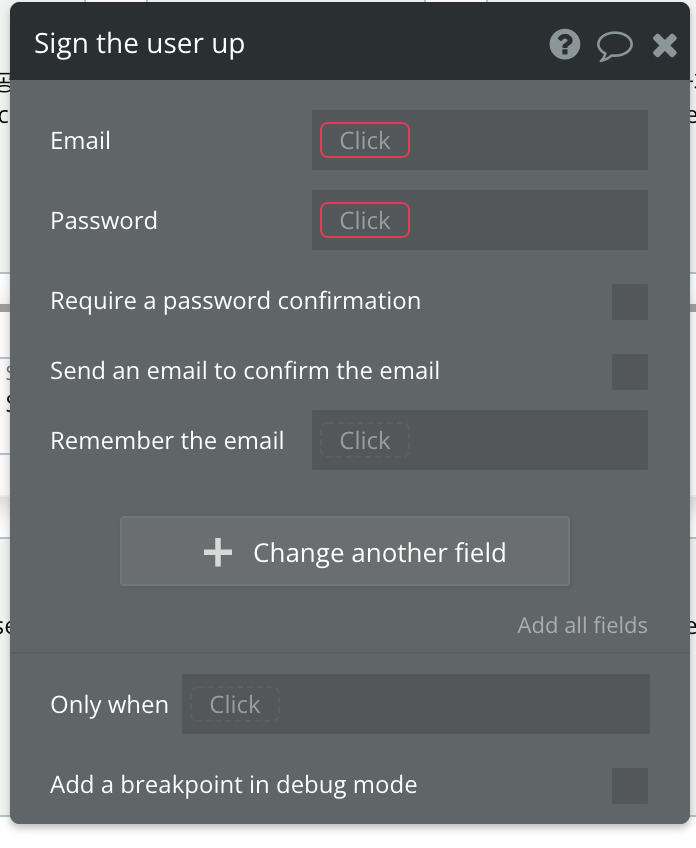Image resolution: width=696 pixels, height=848 pixels.
Task: Click the Only when label
Action: click(x=109, y=705)
